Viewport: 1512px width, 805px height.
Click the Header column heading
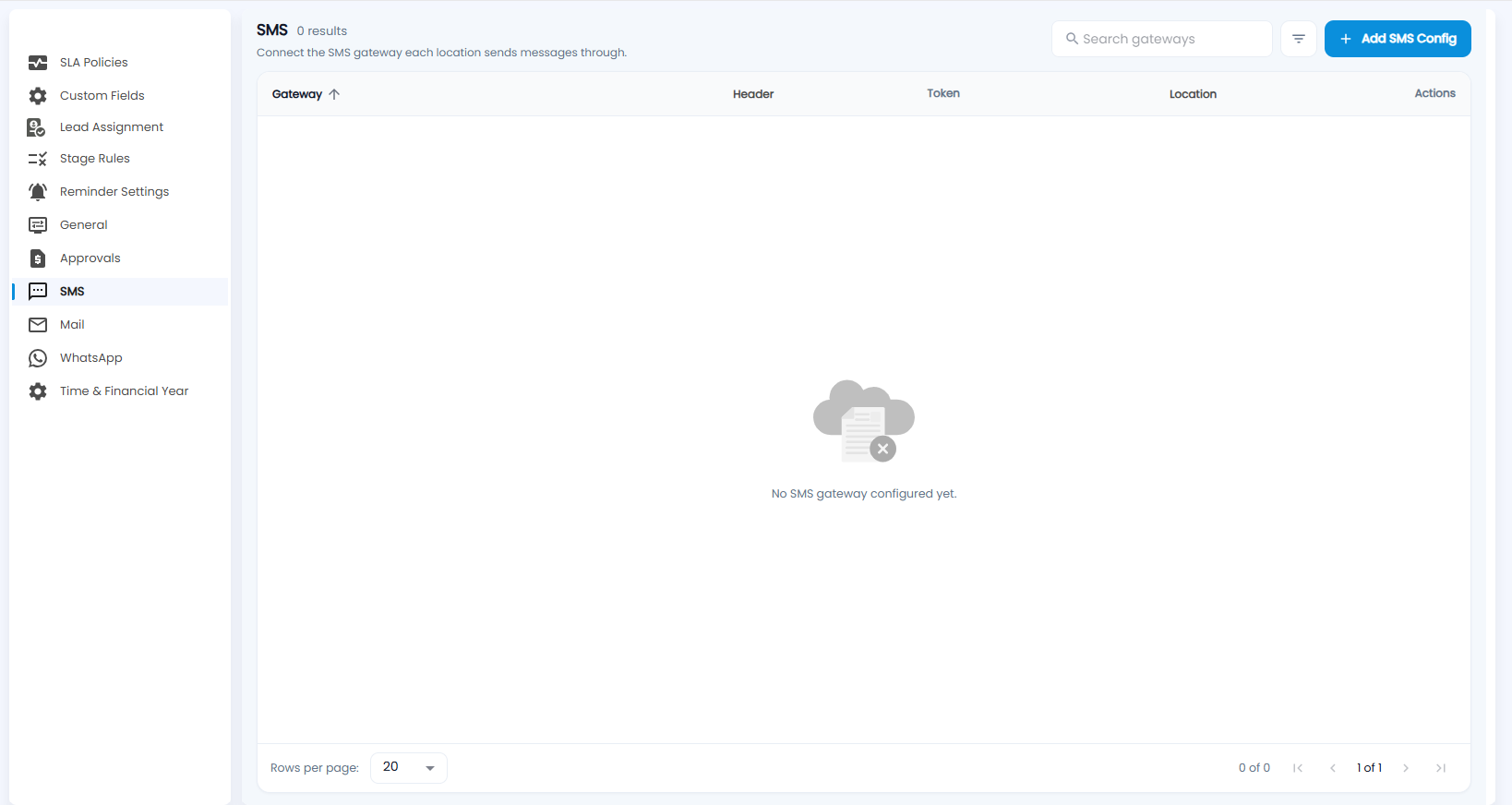753,94
